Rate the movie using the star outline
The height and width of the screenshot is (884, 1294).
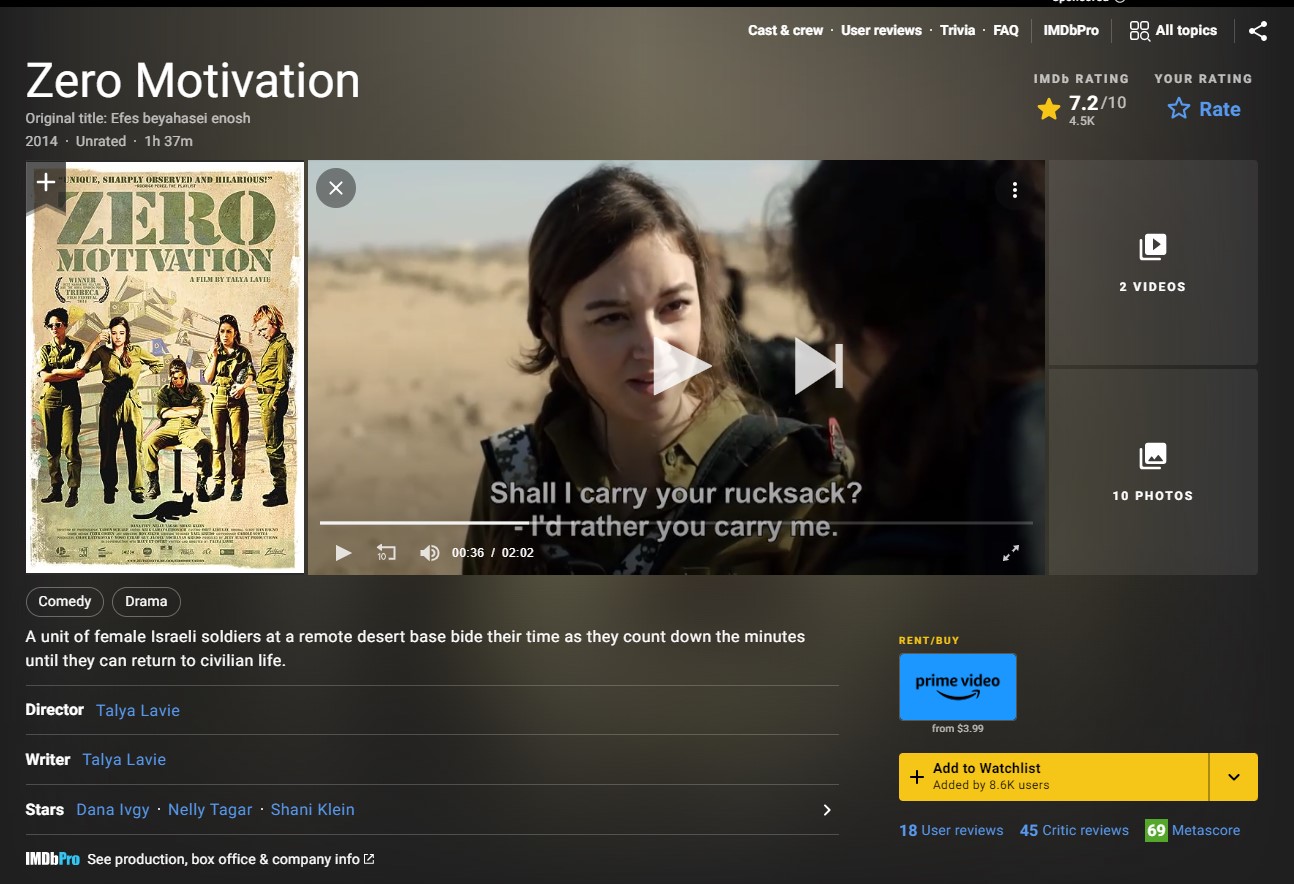[1179, 109]
